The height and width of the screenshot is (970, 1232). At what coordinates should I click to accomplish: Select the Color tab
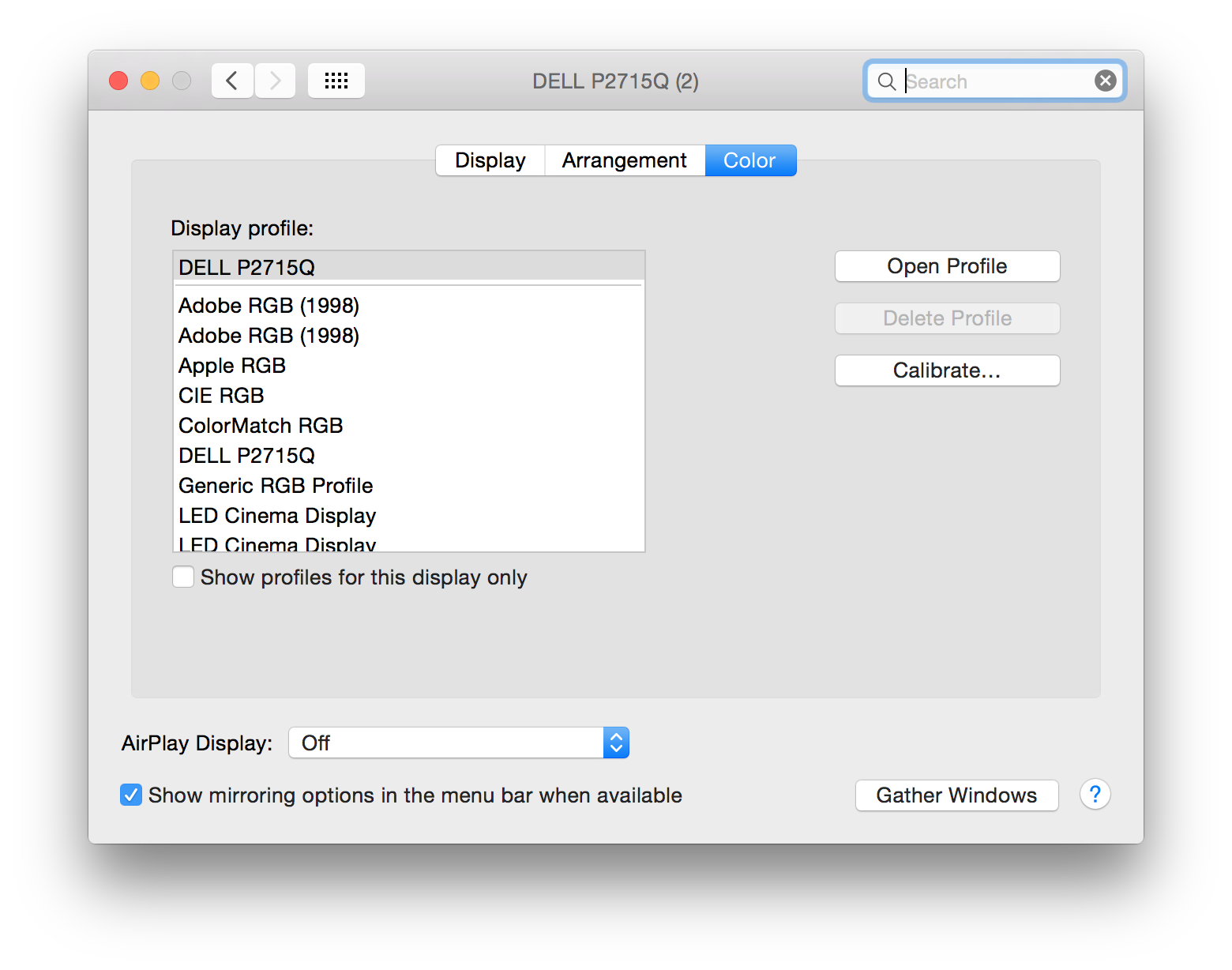(x=750, y=160)
